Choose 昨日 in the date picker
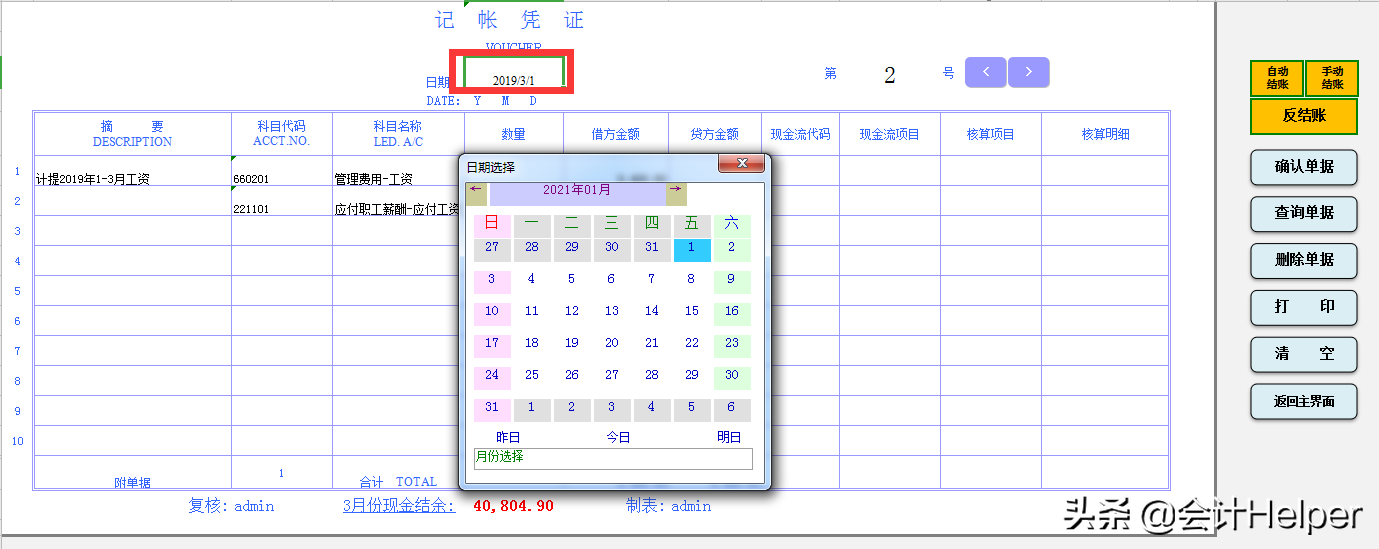This screenshot has width=1379, height=549. click(x=508, y=437)
